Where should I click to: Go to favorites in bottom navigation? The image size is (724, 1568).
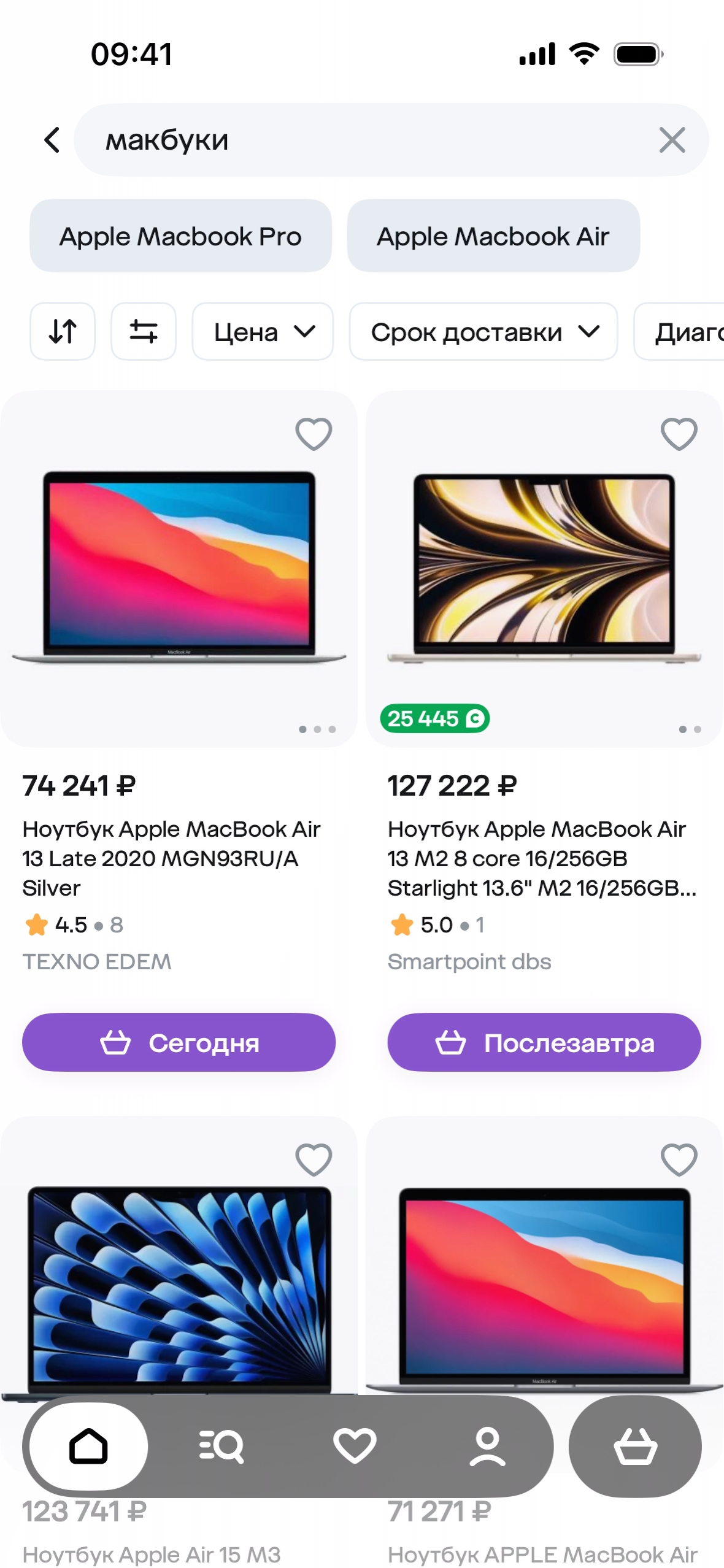tap(355, 1446)
